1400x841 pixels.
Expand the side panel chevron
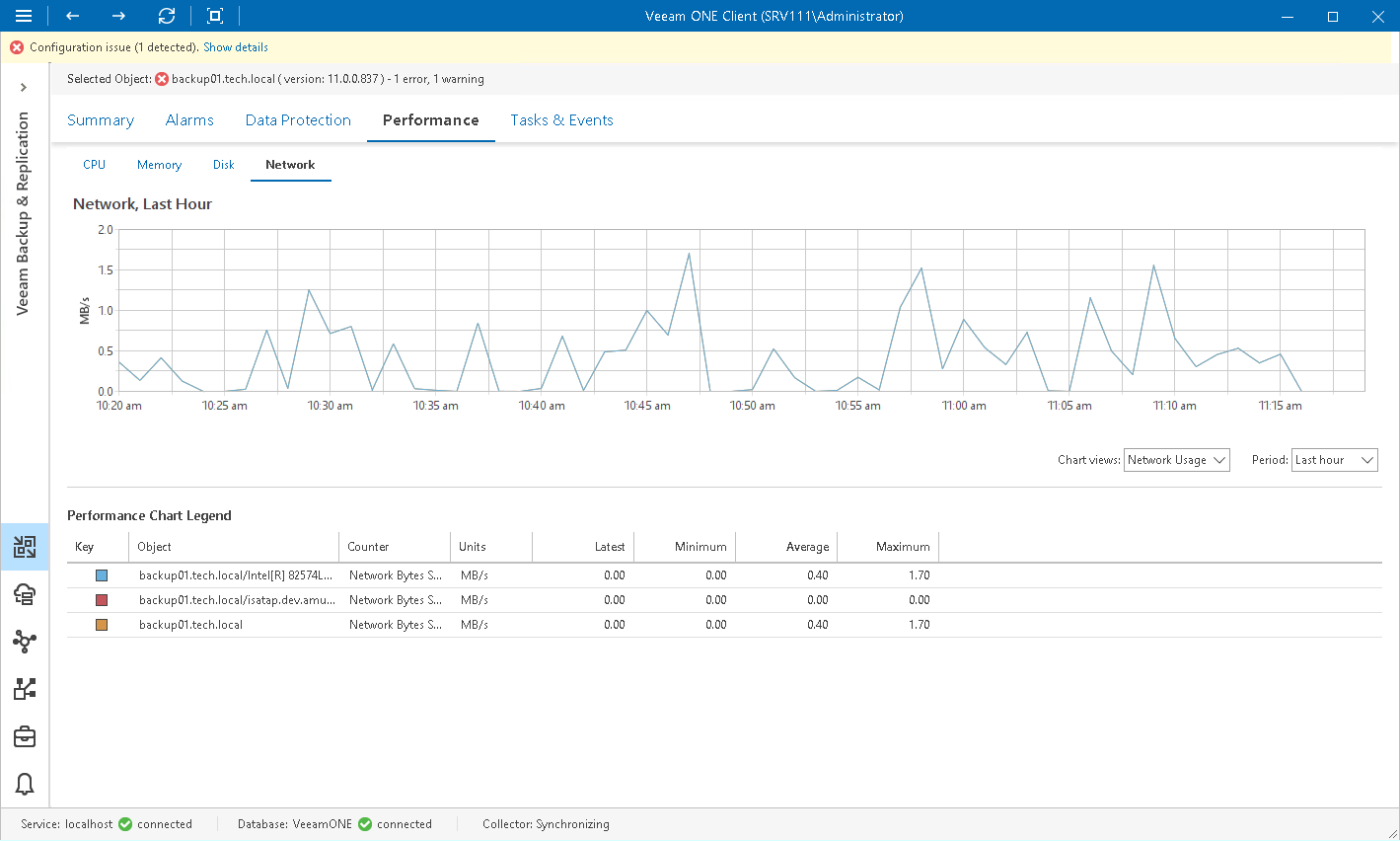click(24, 88)
